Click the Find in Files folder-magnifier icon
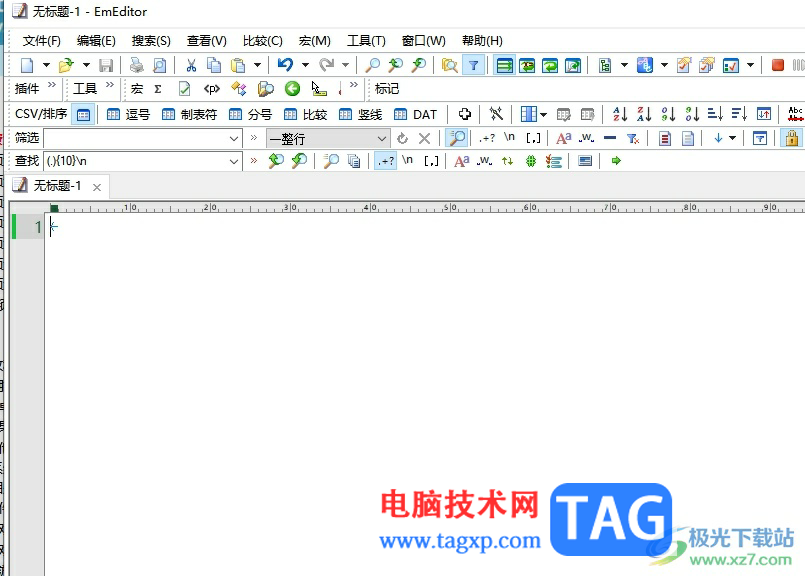This screenshot has width=805, height=576. click(x=450, y=65)
